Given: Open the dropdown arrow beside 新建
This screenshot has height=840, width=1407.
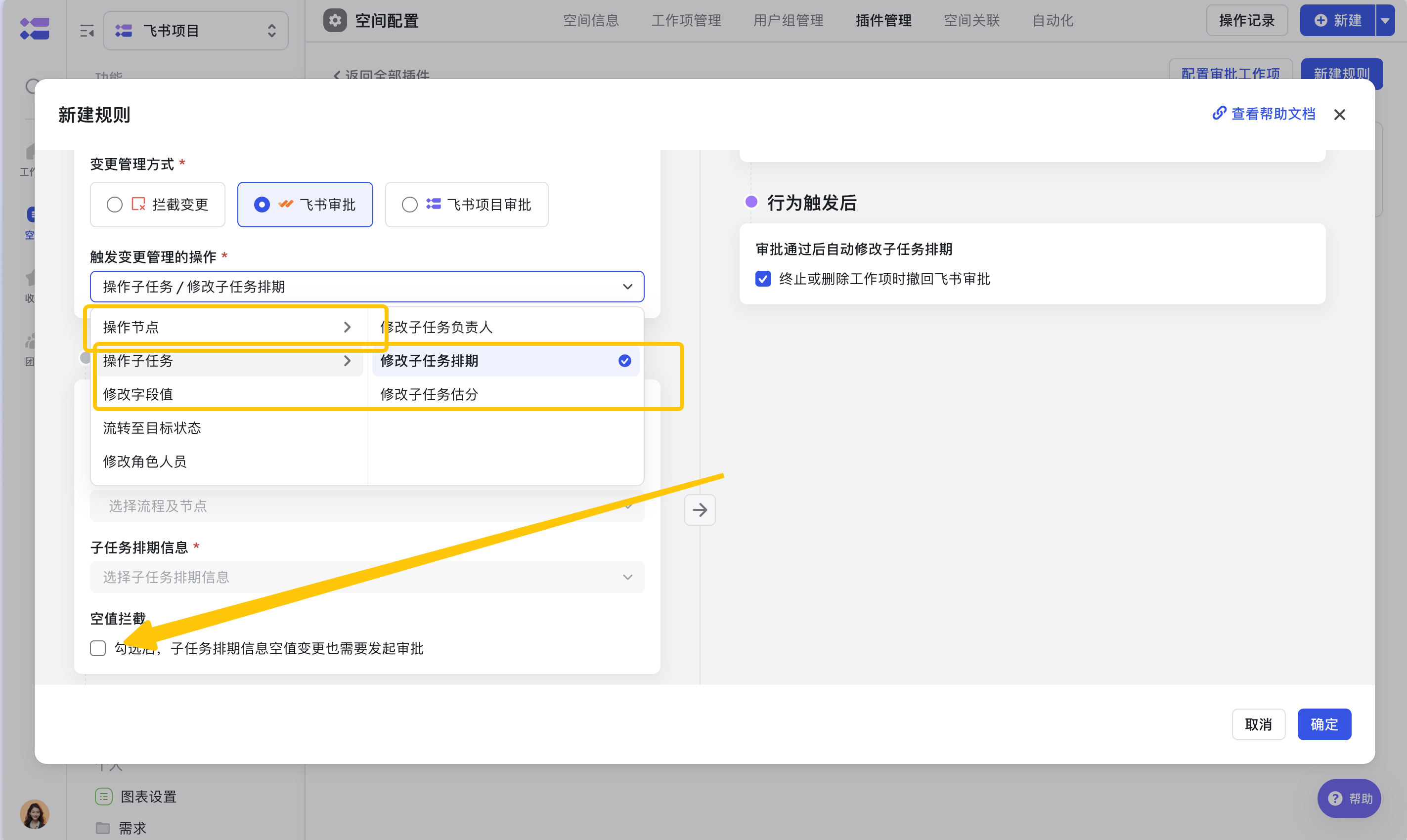Looking at the screenshot, I should click(x=1384, y=20).
